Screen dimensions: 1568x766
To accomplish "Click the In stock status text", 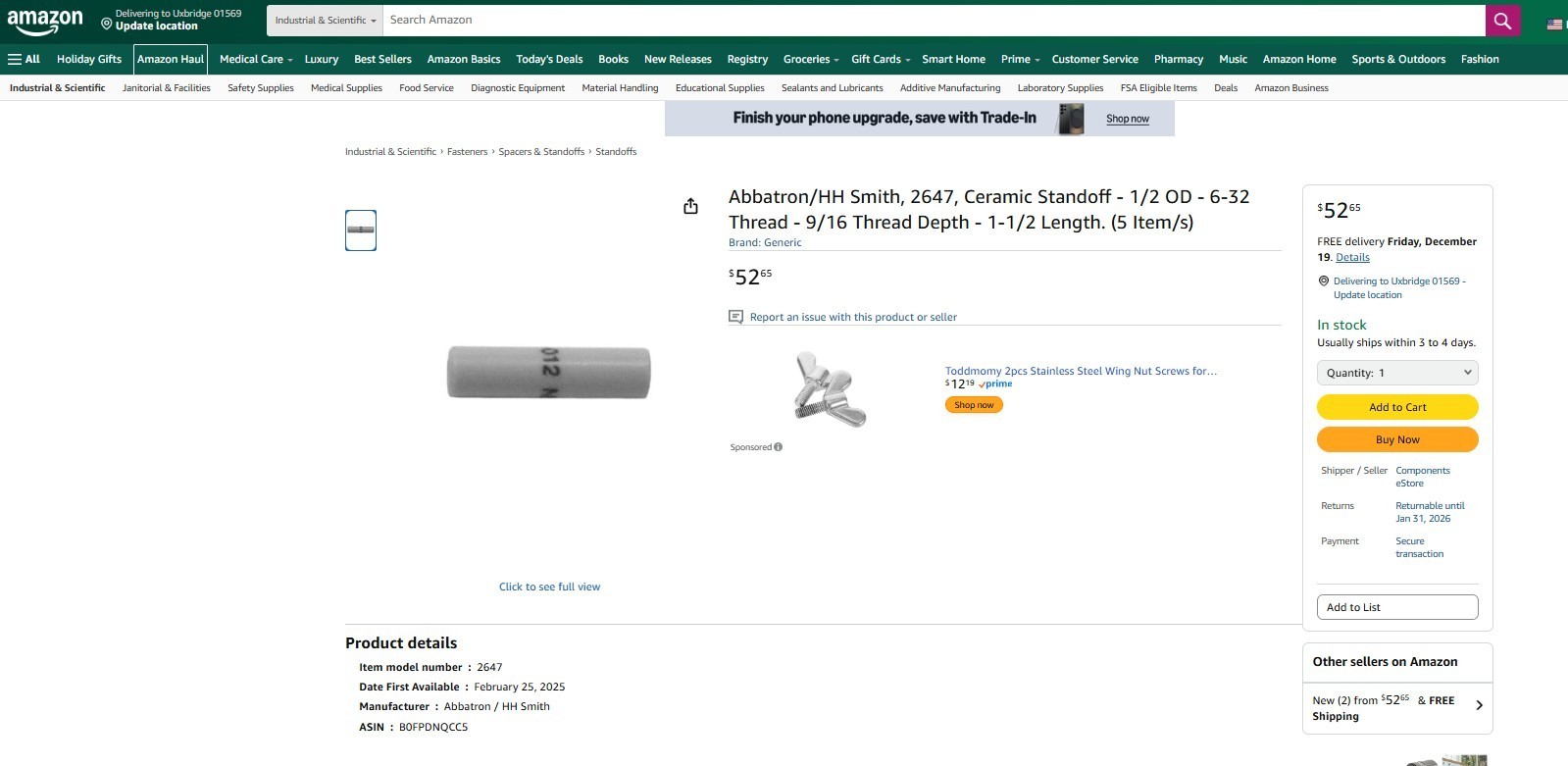I will pyautogui.click(x=1341, y=325).
